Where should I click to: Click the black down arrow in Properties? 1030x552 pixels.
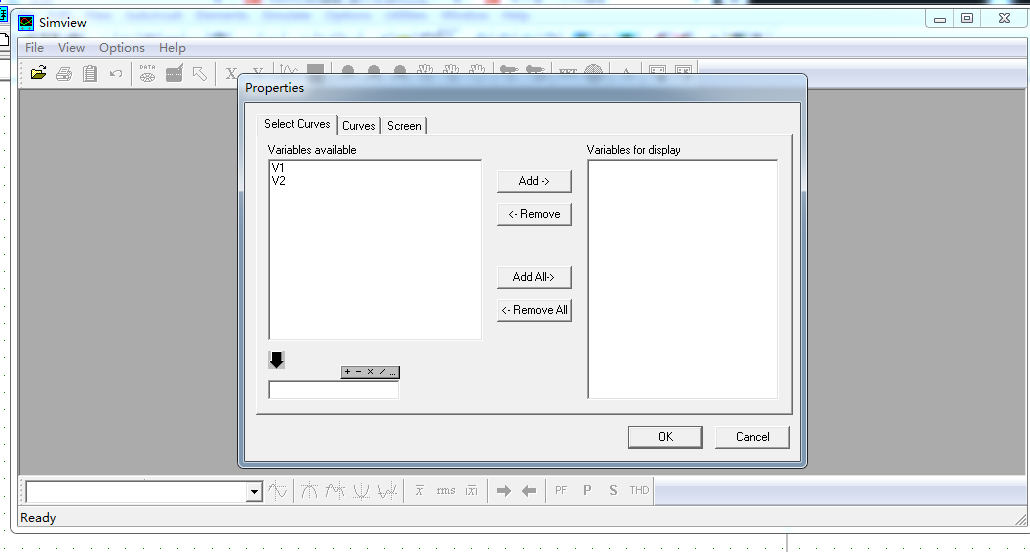(x=277, y=360)
